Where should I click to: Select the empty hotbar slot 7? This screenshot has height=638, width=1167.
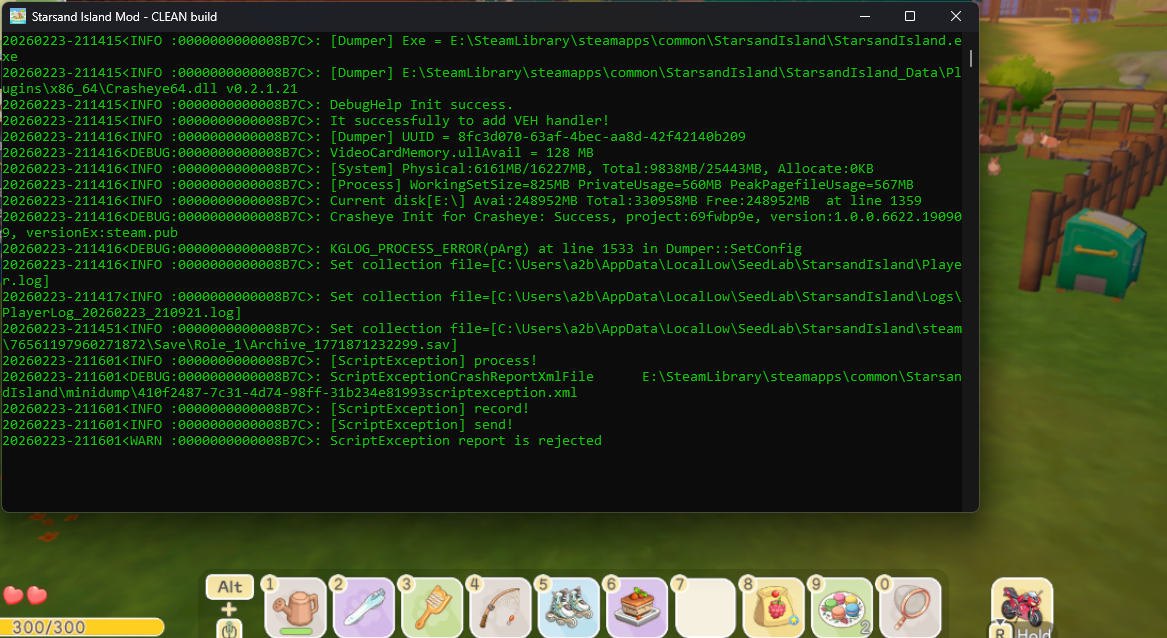(705, 607)
